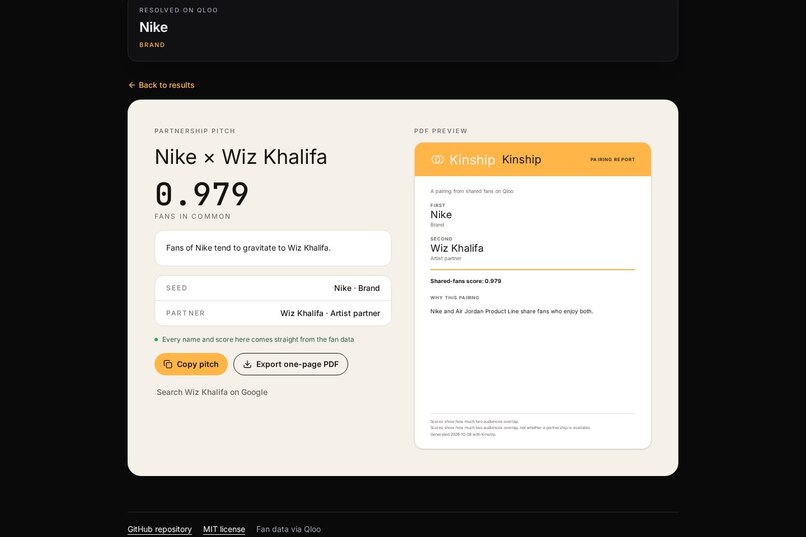Click the Kinship rings logo in PDF preview
Screen dimensions: 806x537
pyautogui.click(x=437, y=160)
